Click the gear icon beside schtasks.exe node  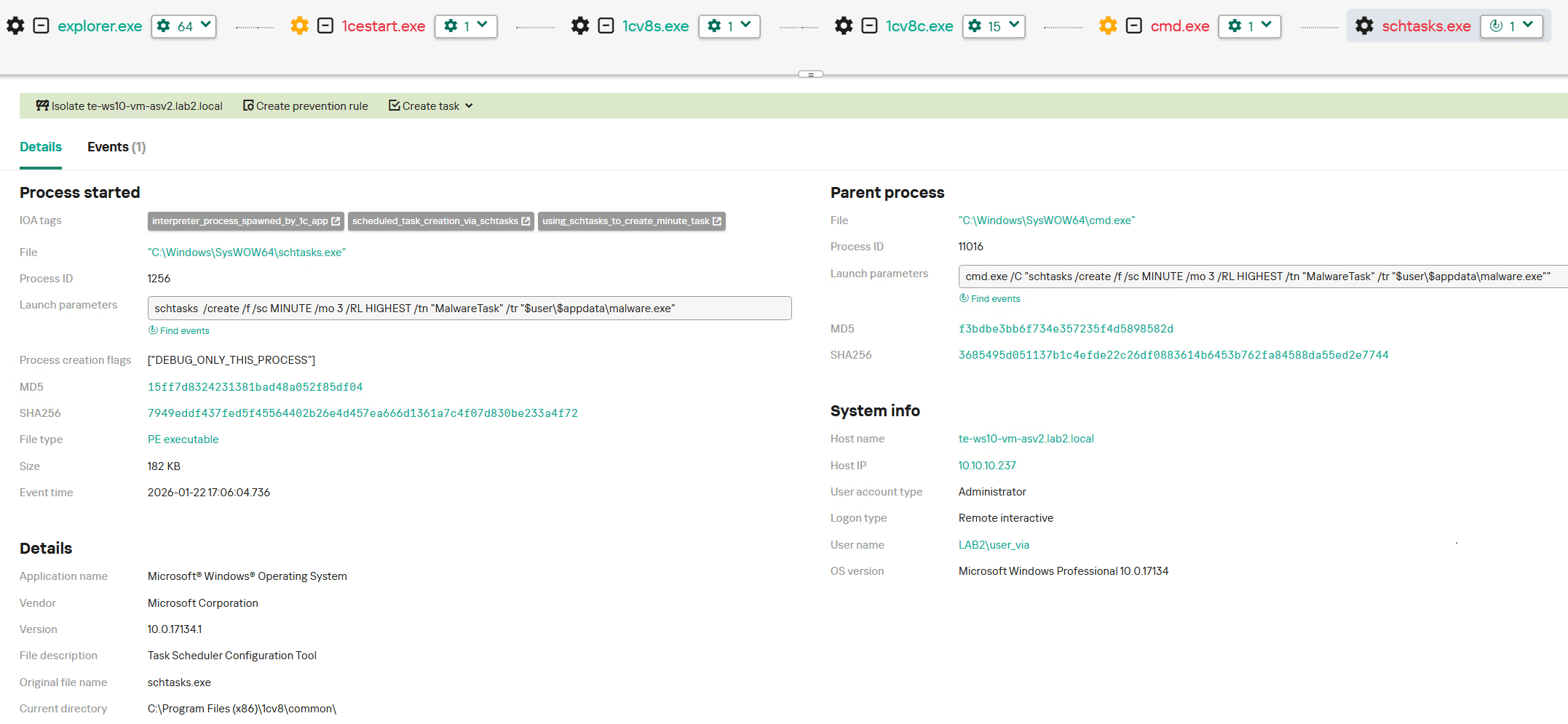(1364, 26)
